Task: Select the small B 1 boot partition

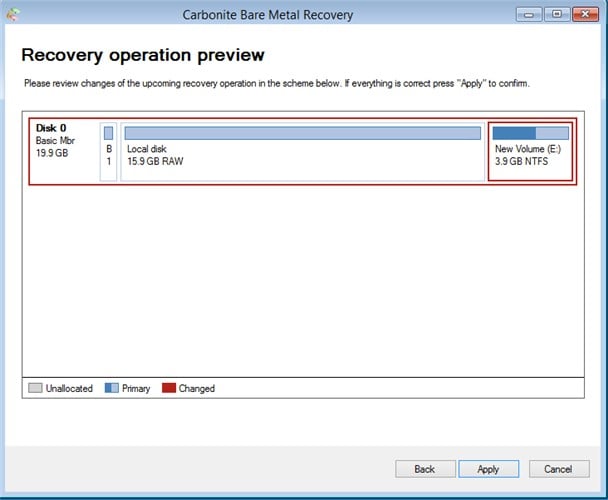Action: pos(109,152)
